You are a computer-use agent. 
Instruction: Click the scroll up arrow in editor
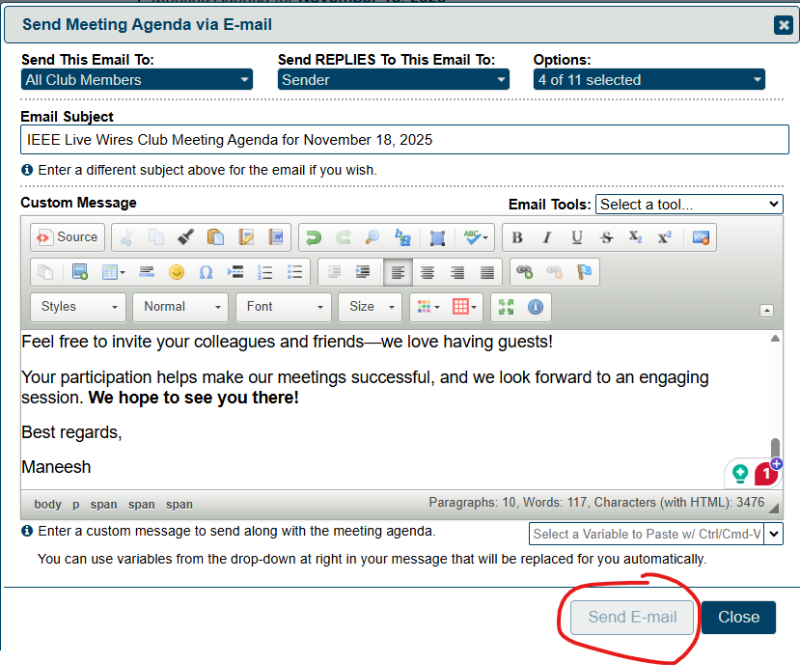(775, 338)
